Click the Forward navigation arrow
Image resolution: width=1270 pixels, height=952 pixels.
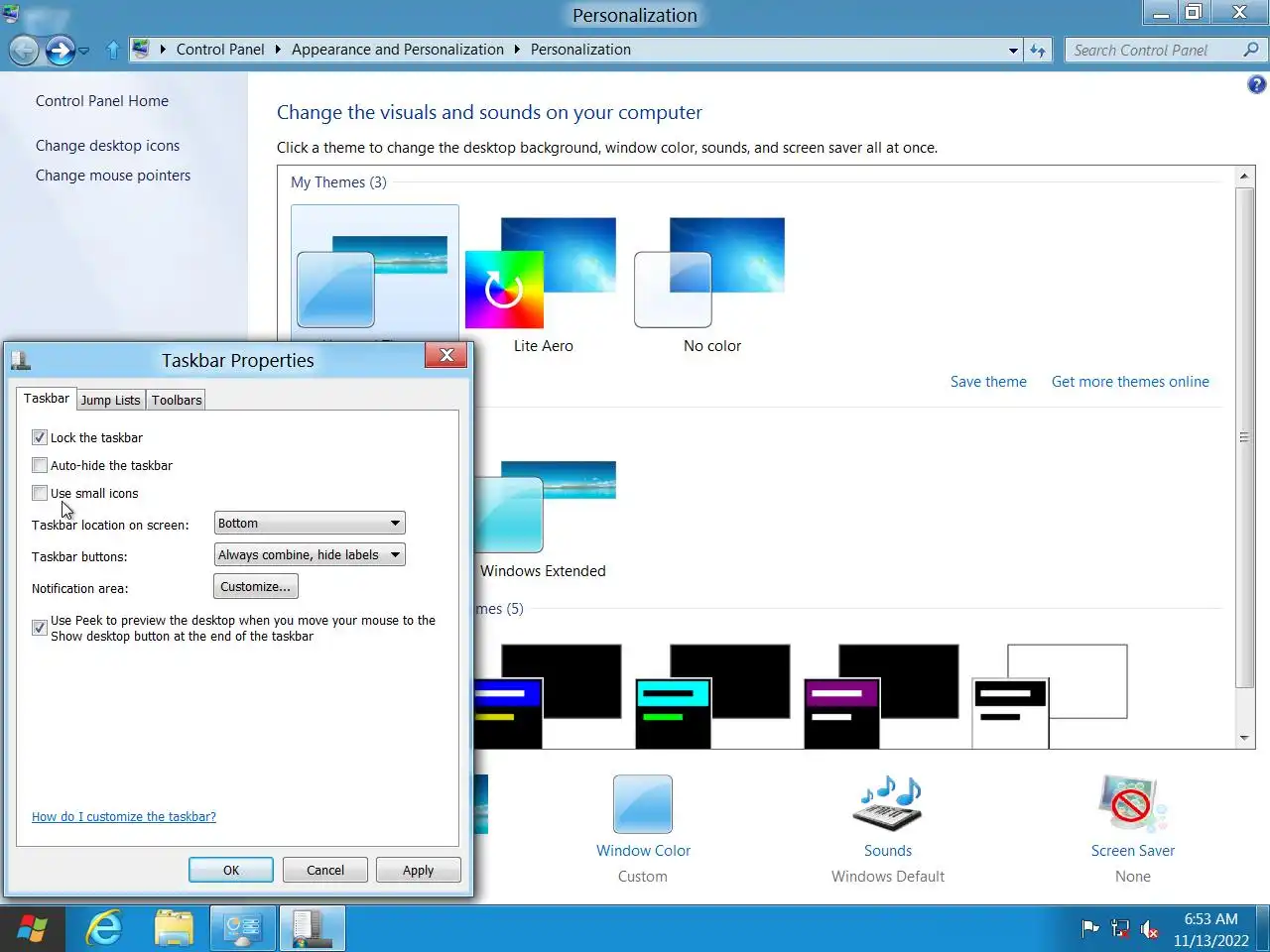click(x=60, y=50)
